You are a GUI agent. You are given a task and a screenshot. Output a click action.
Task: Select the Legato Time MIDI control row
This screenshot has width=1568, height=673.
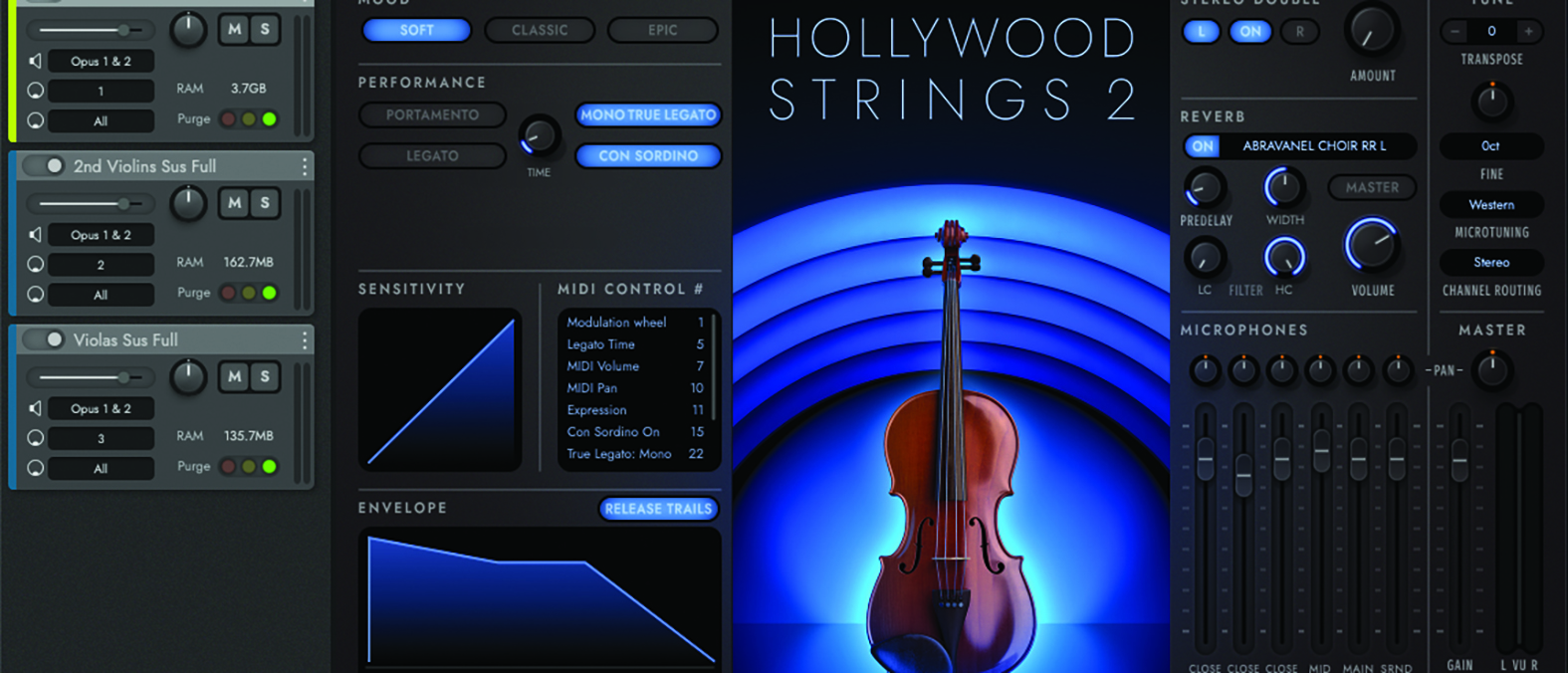[635, 344]
